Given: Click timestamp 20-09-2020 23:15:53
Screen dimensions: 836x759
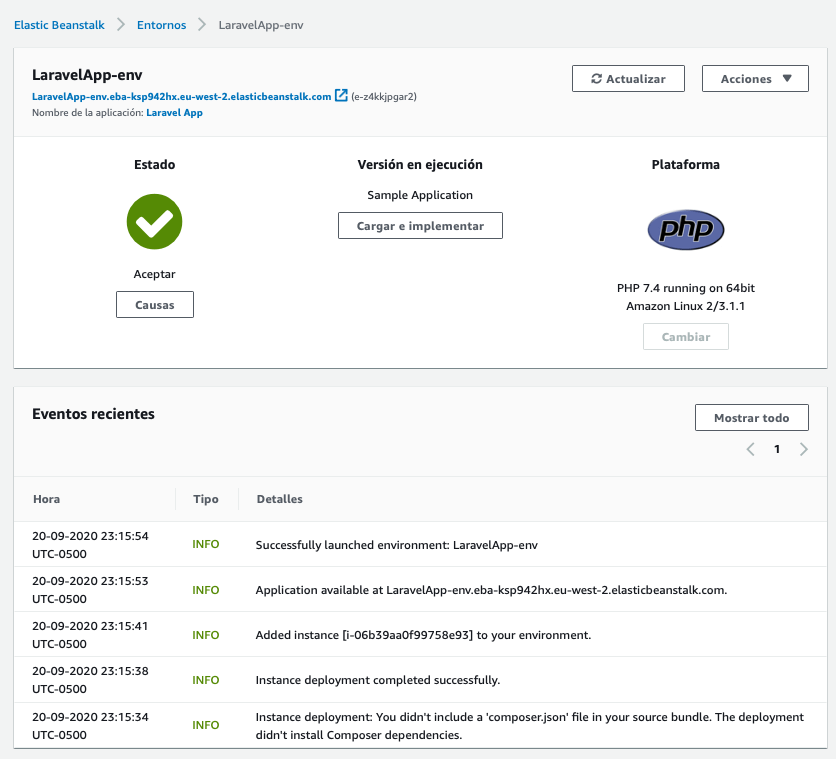Looking at the screenshot, I should 90,590.
